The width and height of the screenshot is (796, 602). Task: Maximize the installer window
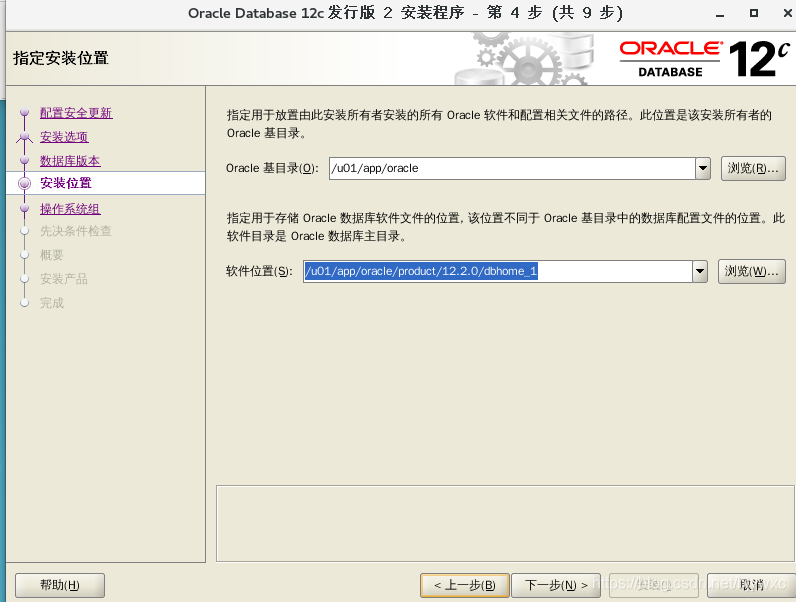(754, 13)
